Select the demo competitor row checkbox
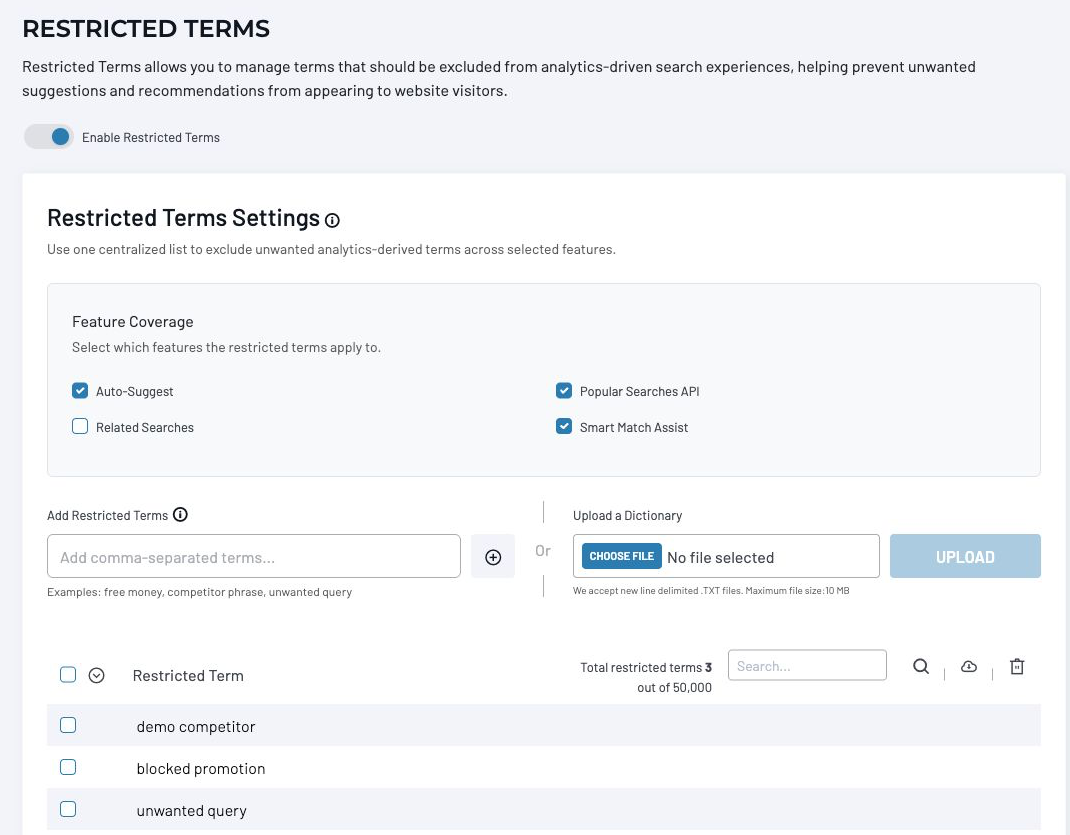Screen dimensions: 1070x835 point(68,725)
